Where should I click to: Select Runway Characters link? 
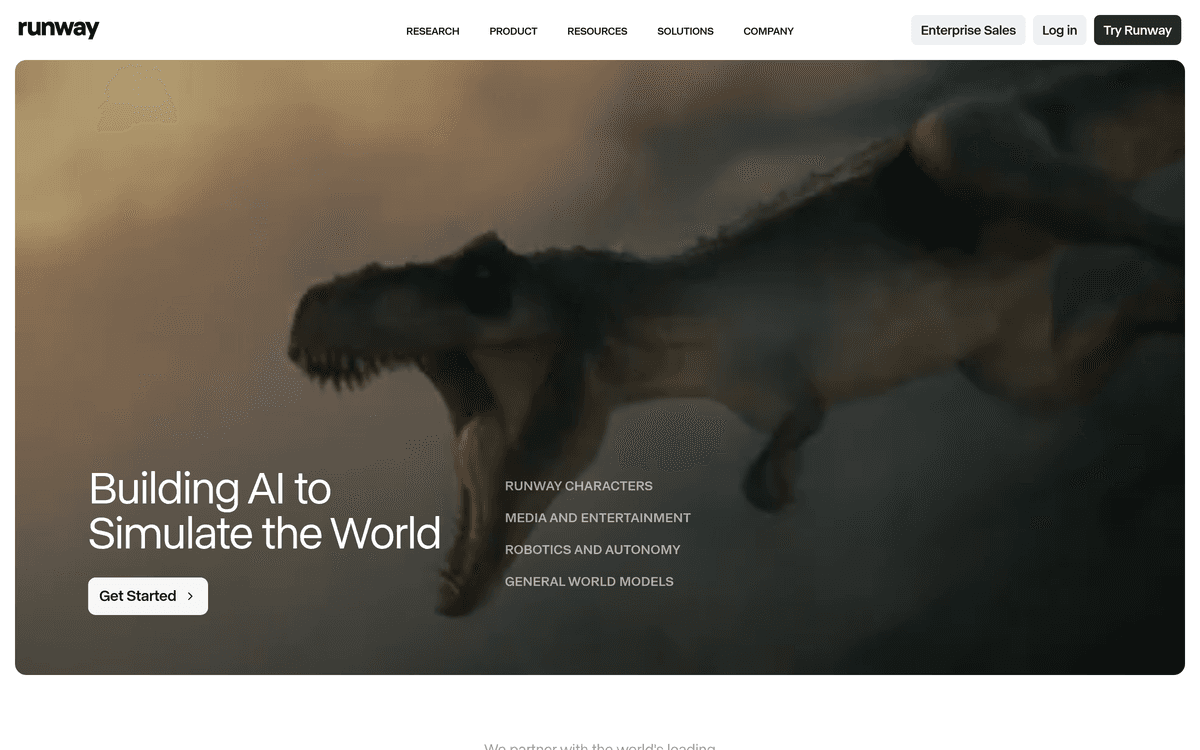coord(578,486)
